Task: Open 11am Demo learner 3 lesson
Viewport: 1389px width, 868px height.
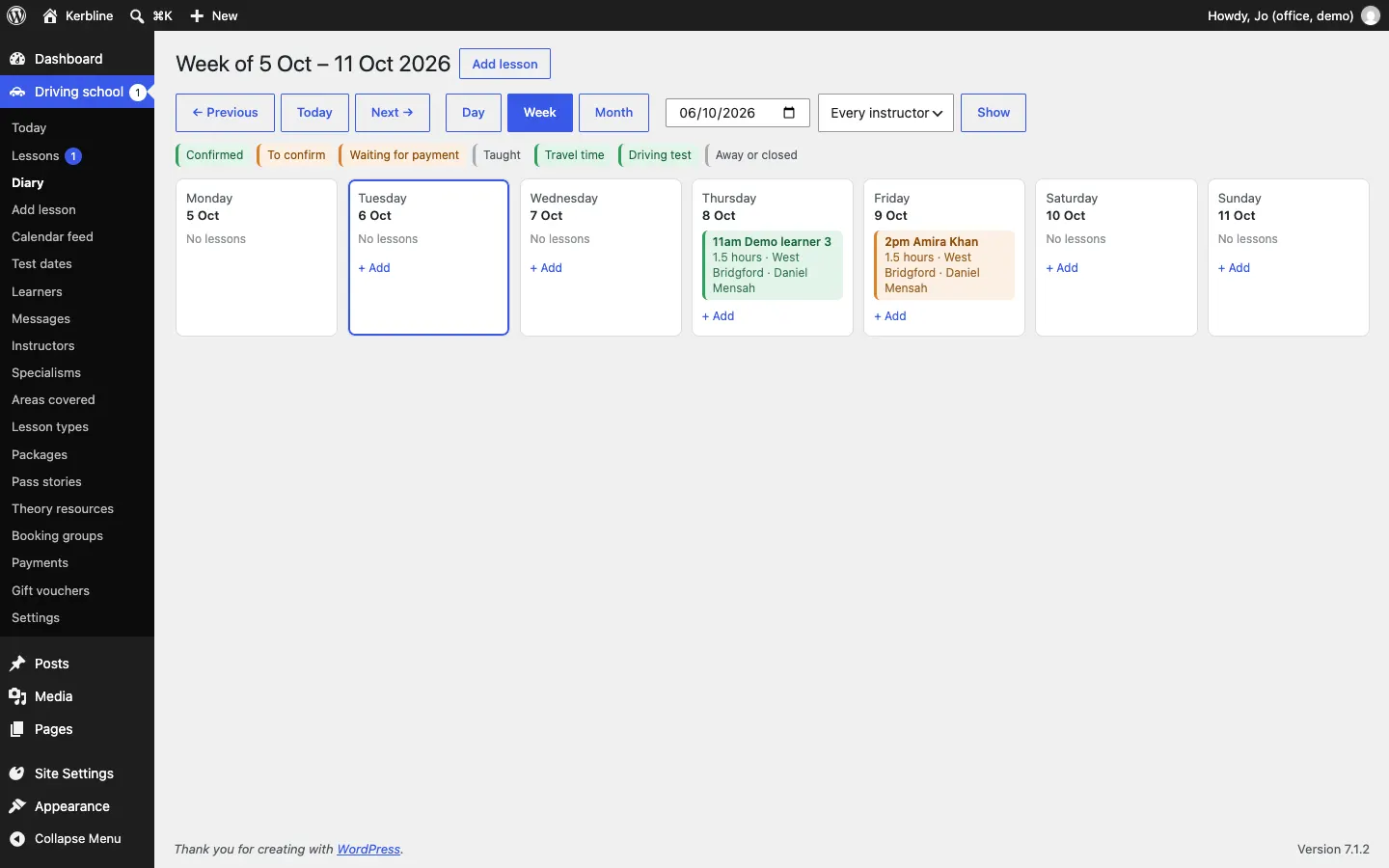Action: [x=773, y=265]
